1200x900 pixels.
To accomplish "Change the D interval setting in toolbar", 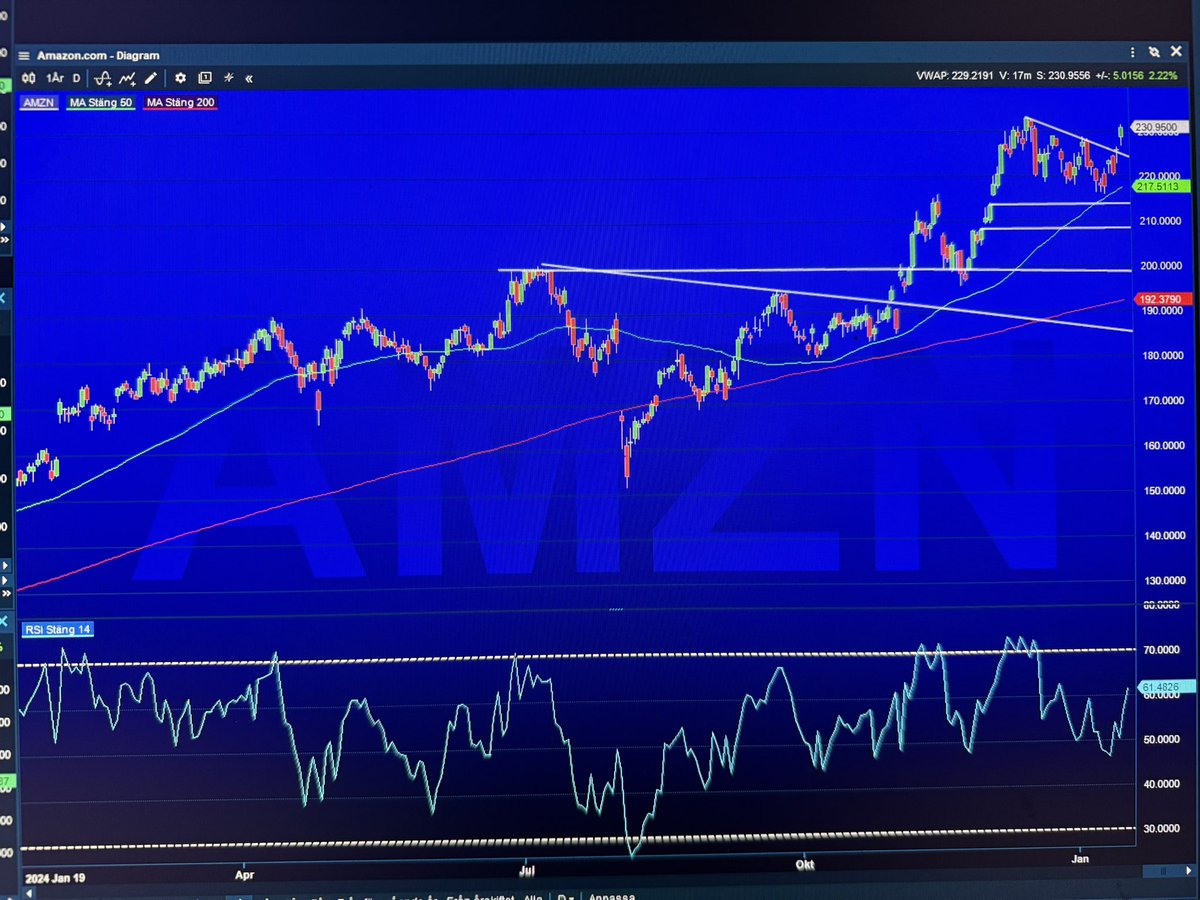I will tap(76, 78).
